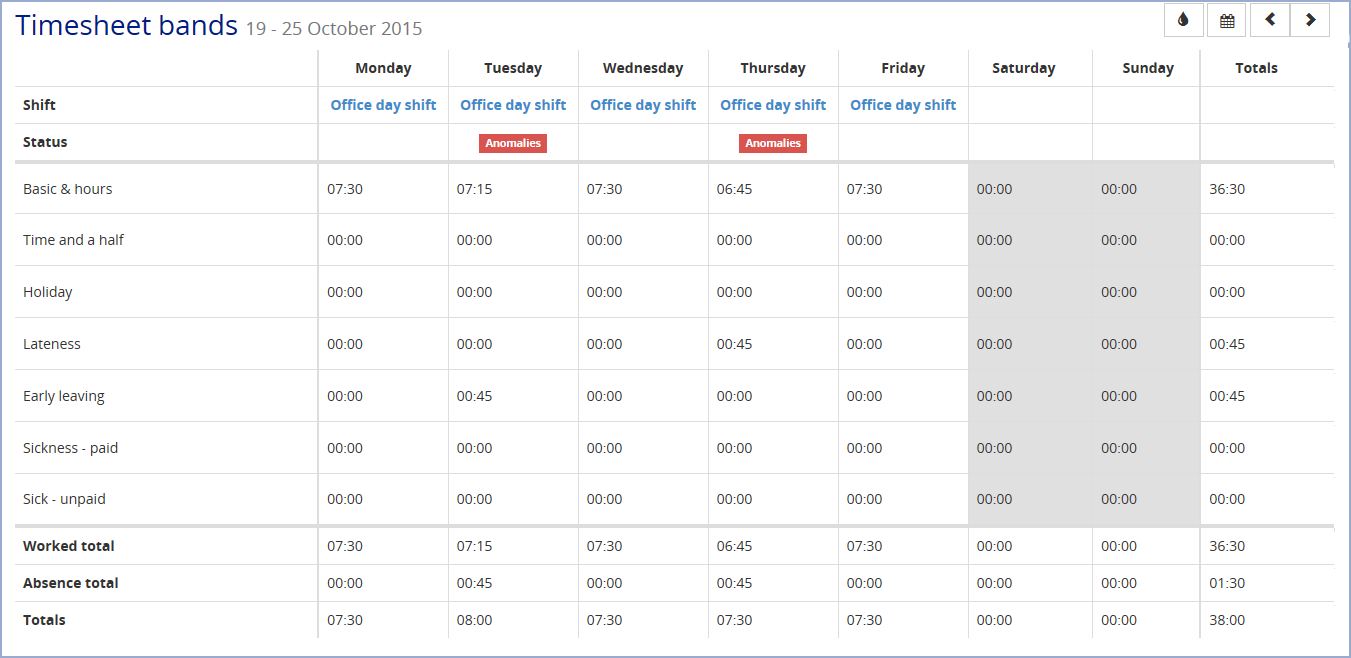The width and height of the screenshot is (1351, 658).
Task: Click Tuesday's red Anomalies badge
Action: (513, 143)
